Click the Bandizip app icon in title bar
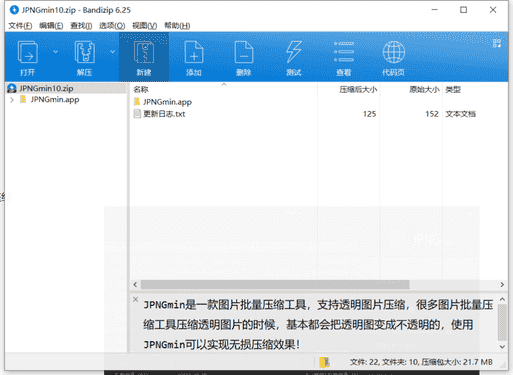 click(14, 10)
